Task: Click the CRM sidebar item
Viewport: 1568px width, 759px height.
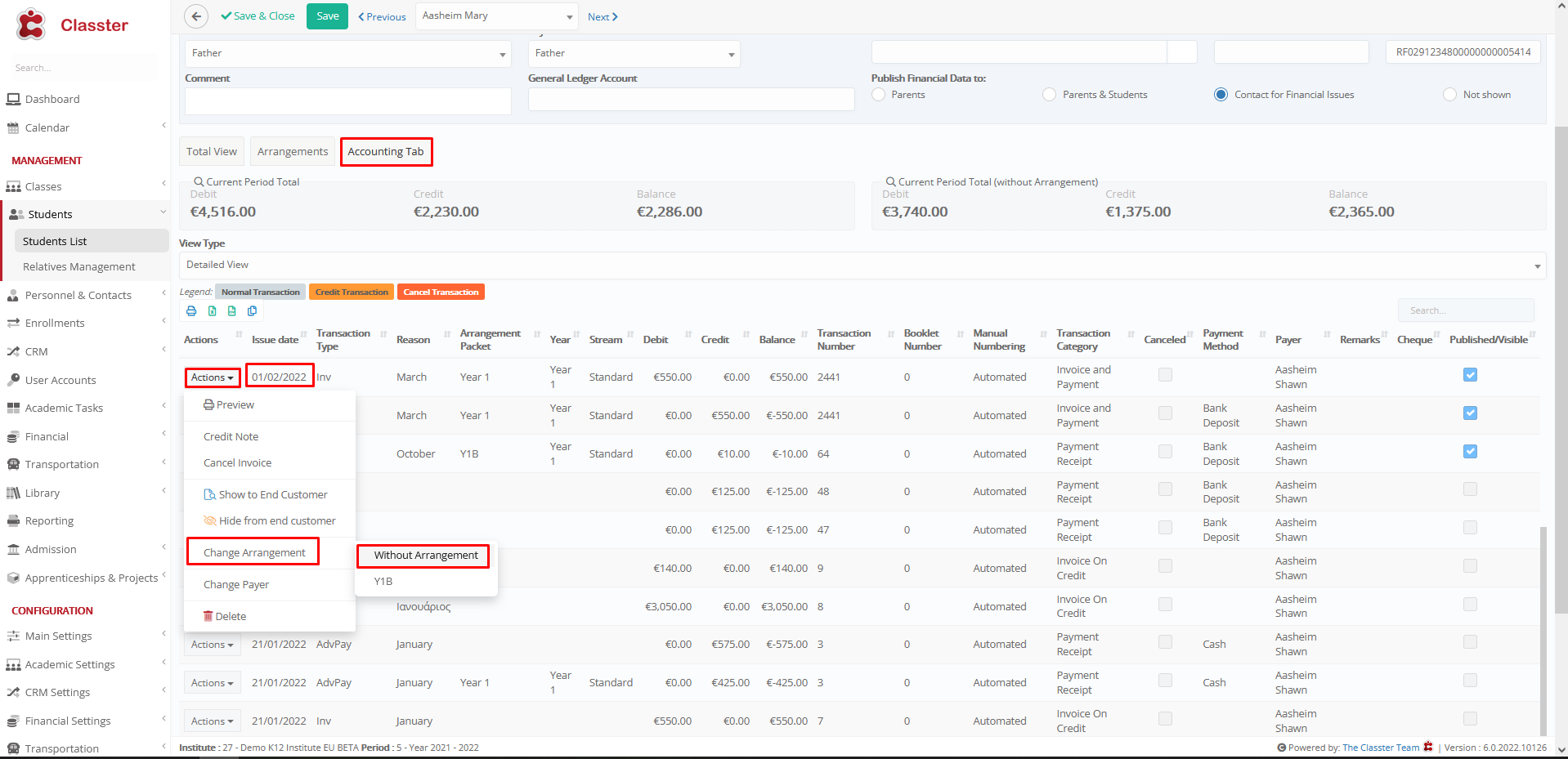Action: (x=36, y=352)
